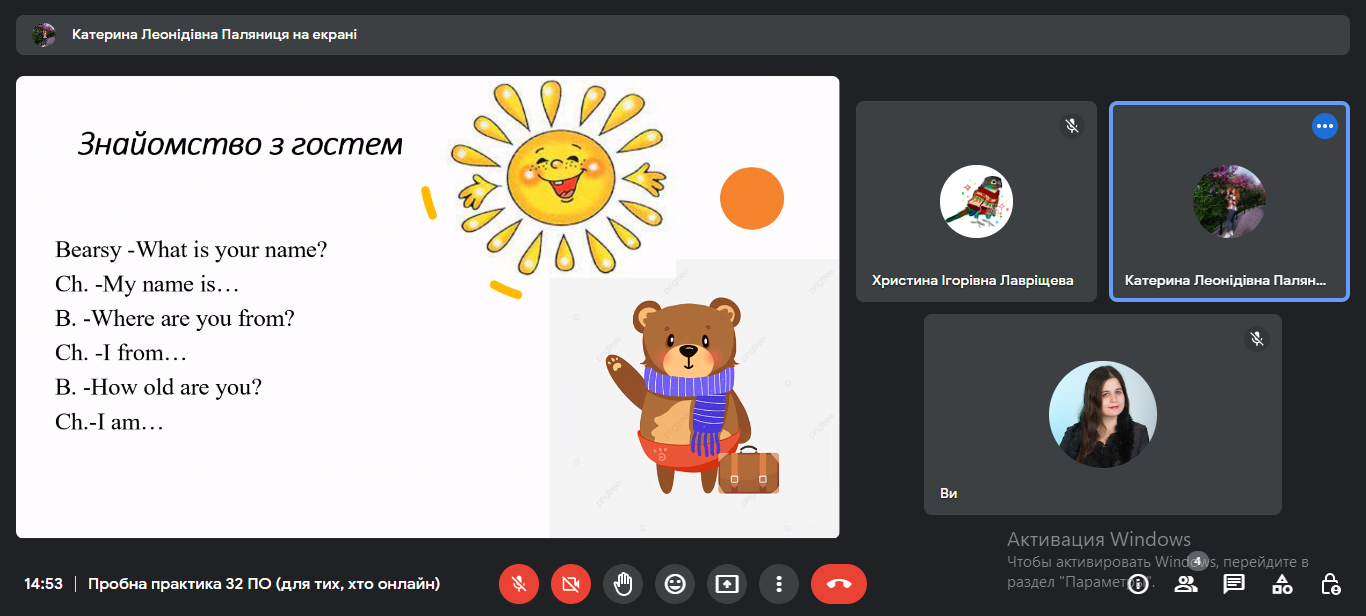
Task: Start presenting your screen
Action: coord(727,584)
